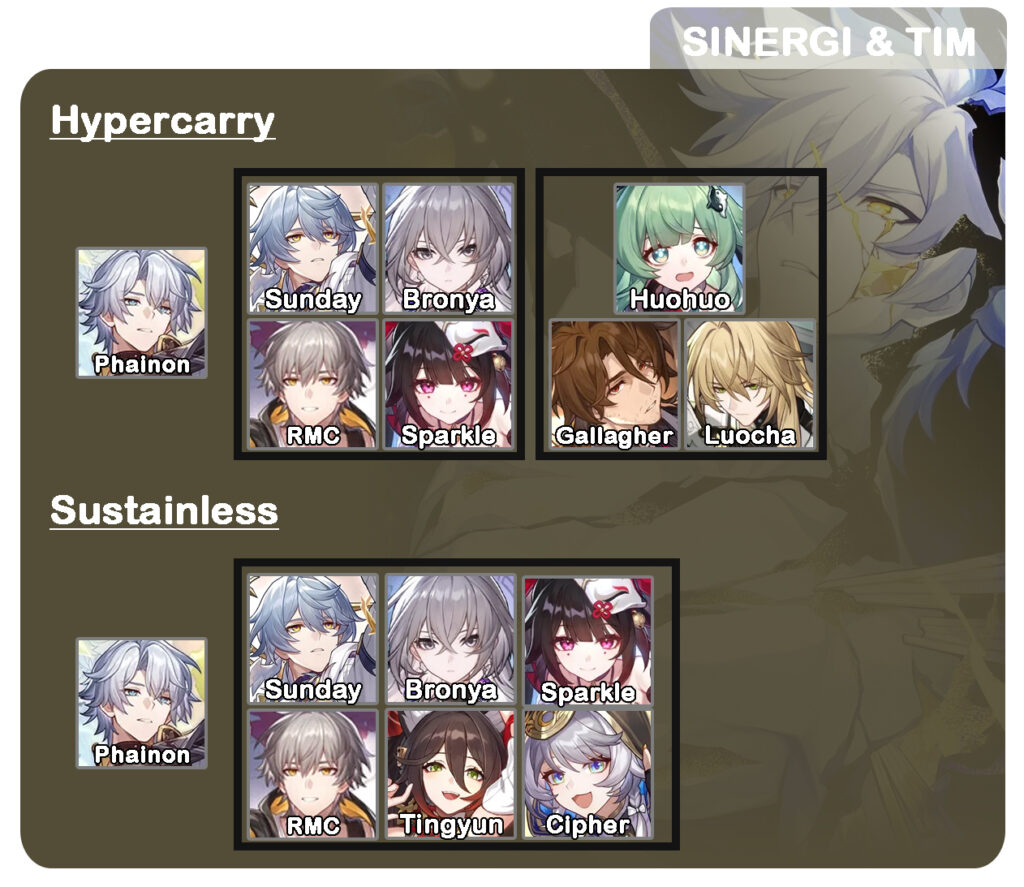Click the Bronya portrait under Hypercarry
The image size is (1024, 887).
pos(449,249)
